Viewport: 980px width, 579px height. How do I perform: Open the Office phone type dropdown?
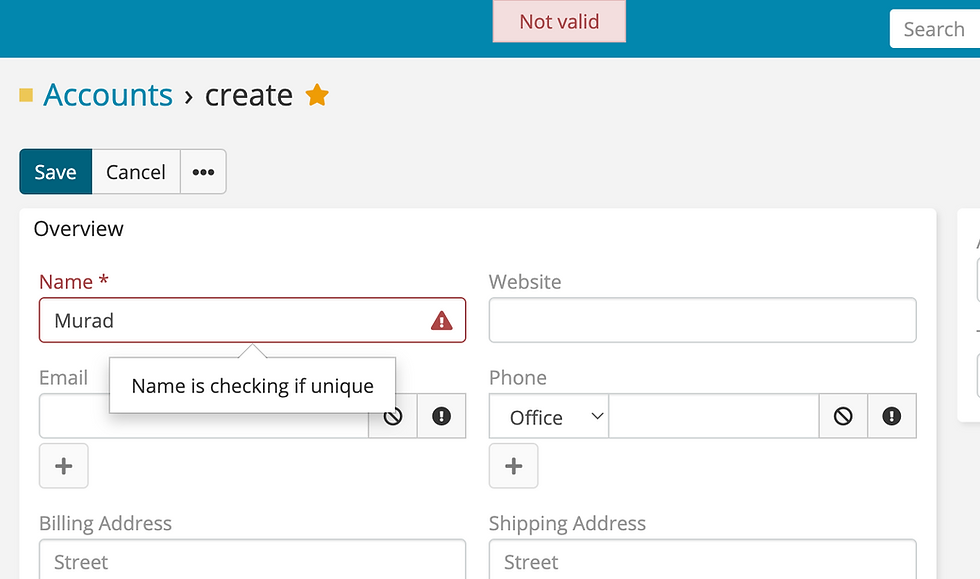tap(549, 417)
